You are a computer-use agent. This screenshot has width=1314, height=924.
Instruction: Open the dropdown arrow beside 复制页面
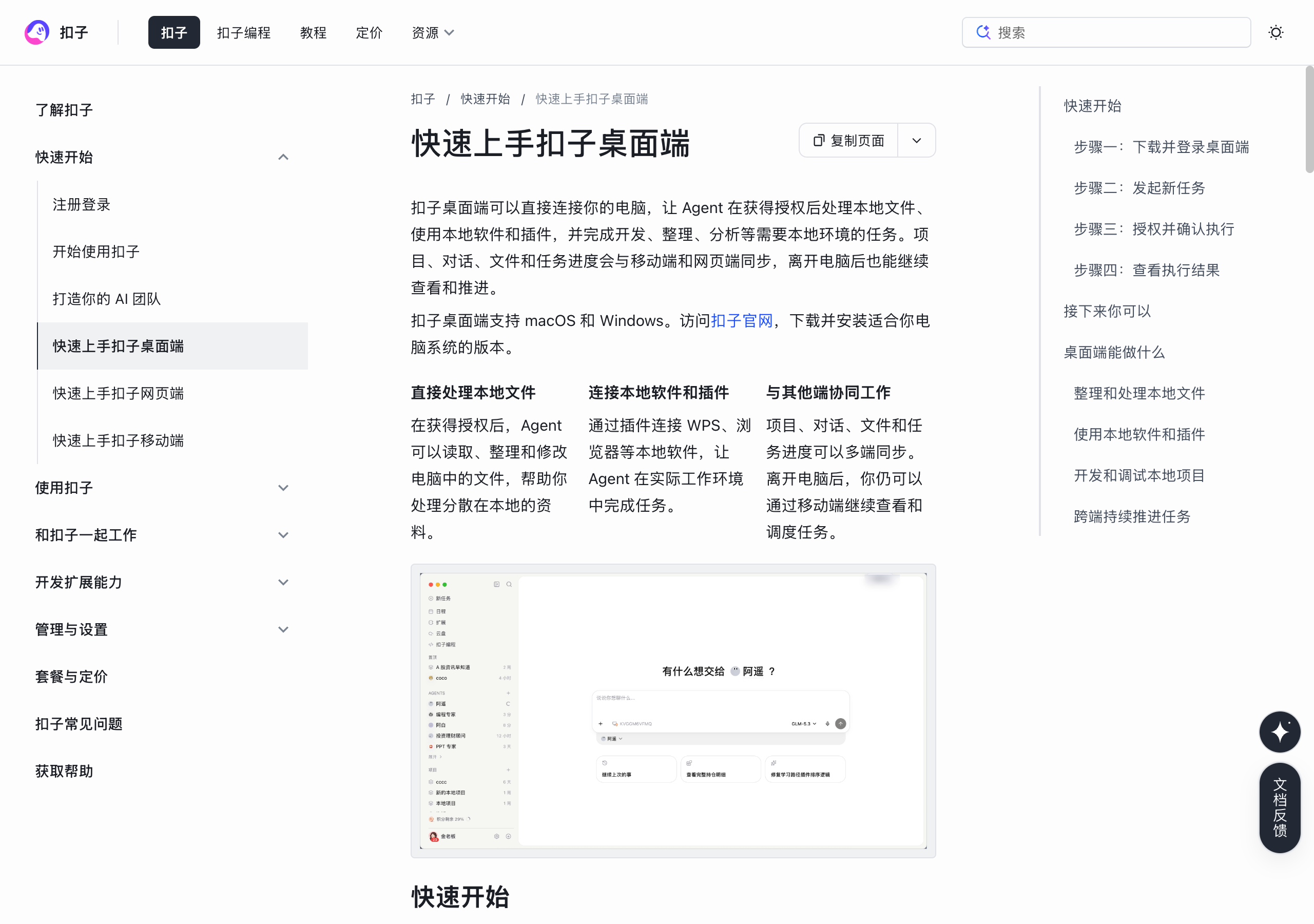coord(916,140)
